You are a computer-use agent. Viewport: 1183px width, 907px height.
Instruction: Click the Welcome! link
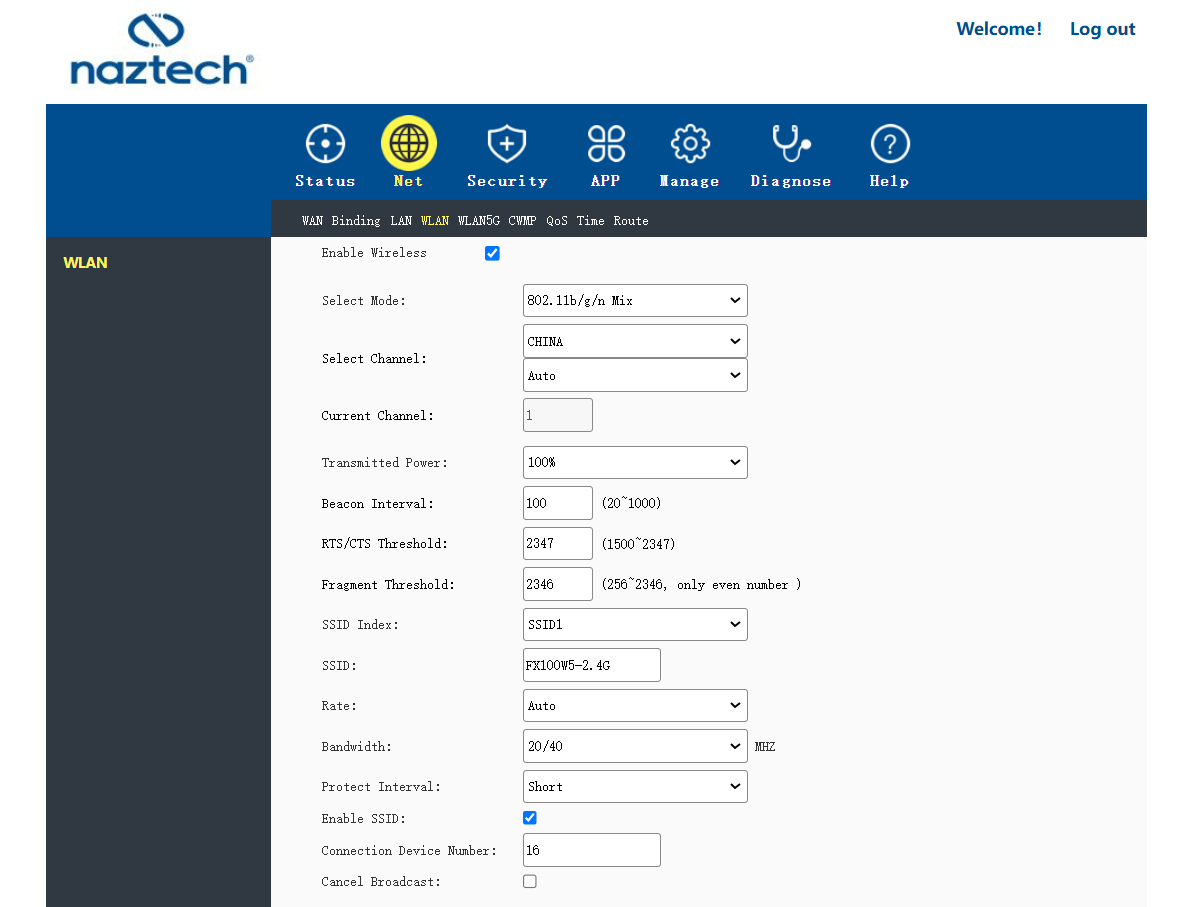click(999, 29)
